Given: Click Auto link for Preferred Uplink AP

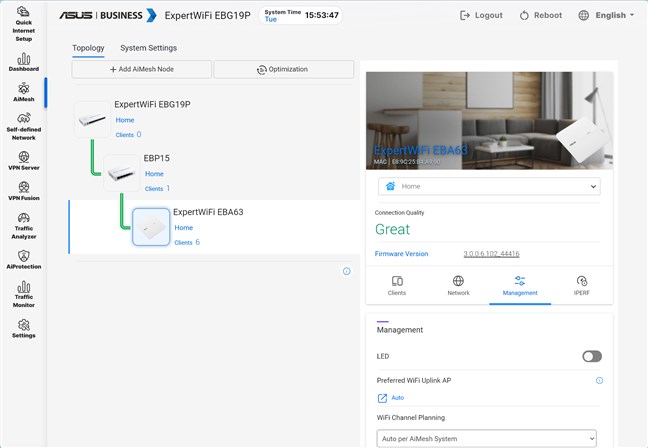Looking at the screenshot, I should 398,398.
